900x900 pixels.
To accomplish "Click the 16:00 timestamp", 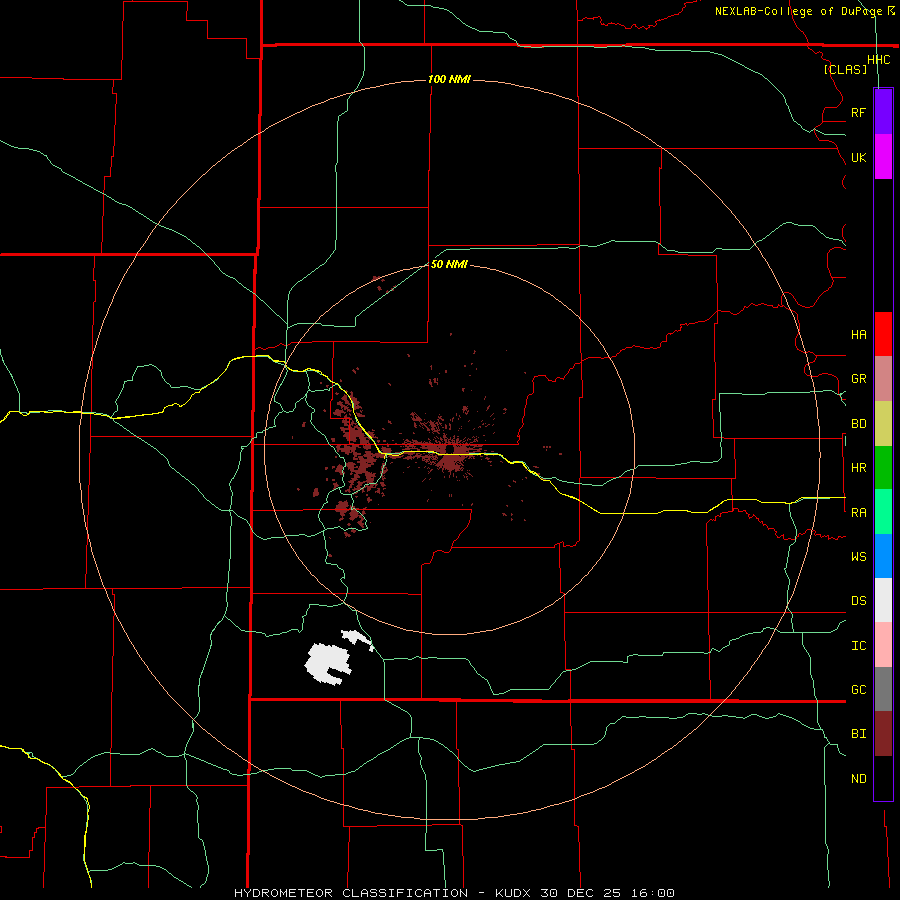I will [654, 893].
